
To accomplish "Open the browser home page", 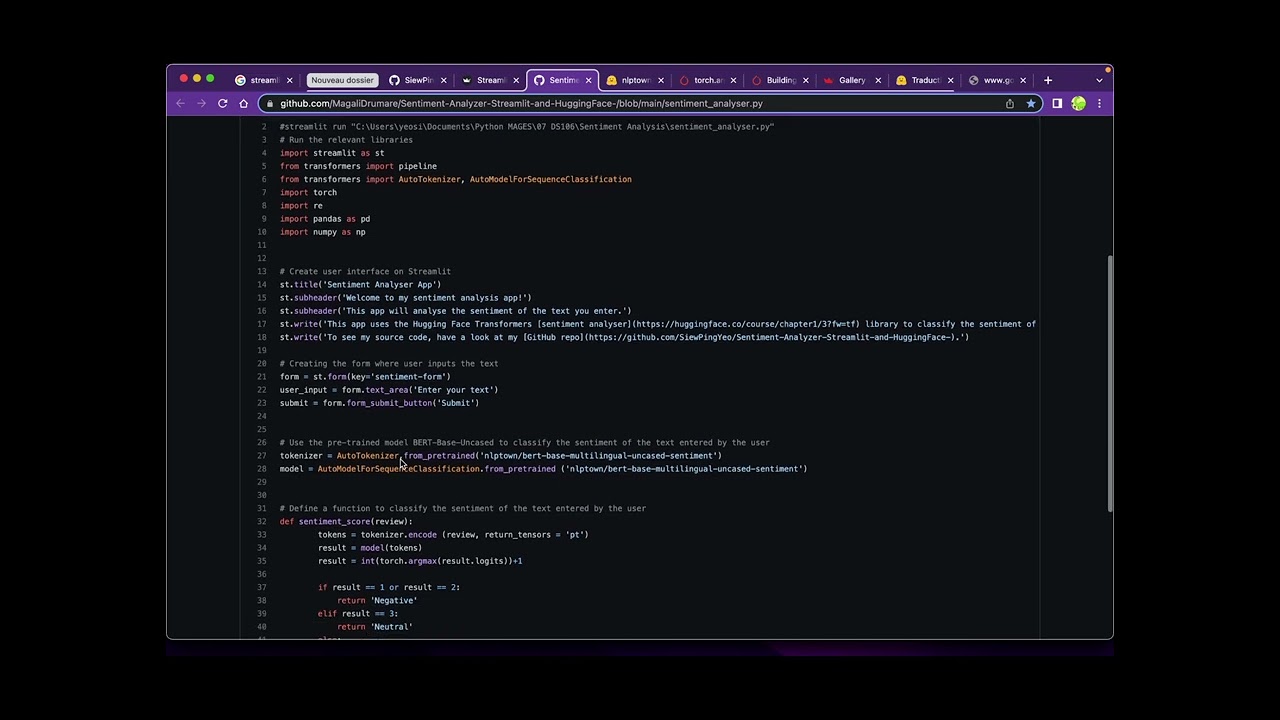I will 244,103.
